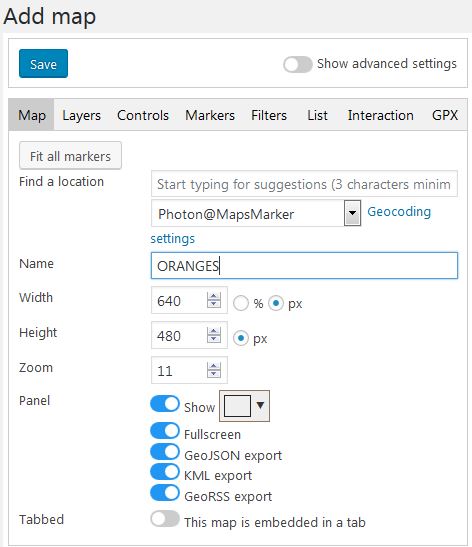Decrease the Height value with down arrow
The image size is (472, 547).
pyautogui.click(x=213, y=339)
